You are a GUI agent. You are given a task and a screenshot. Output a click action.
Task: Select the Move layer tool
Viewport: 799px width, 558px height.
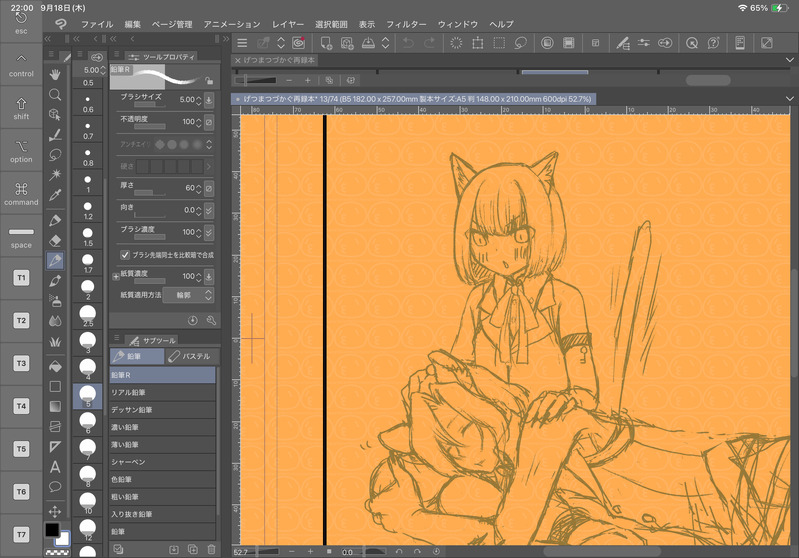pyautogui.click(x=55, y=511)
